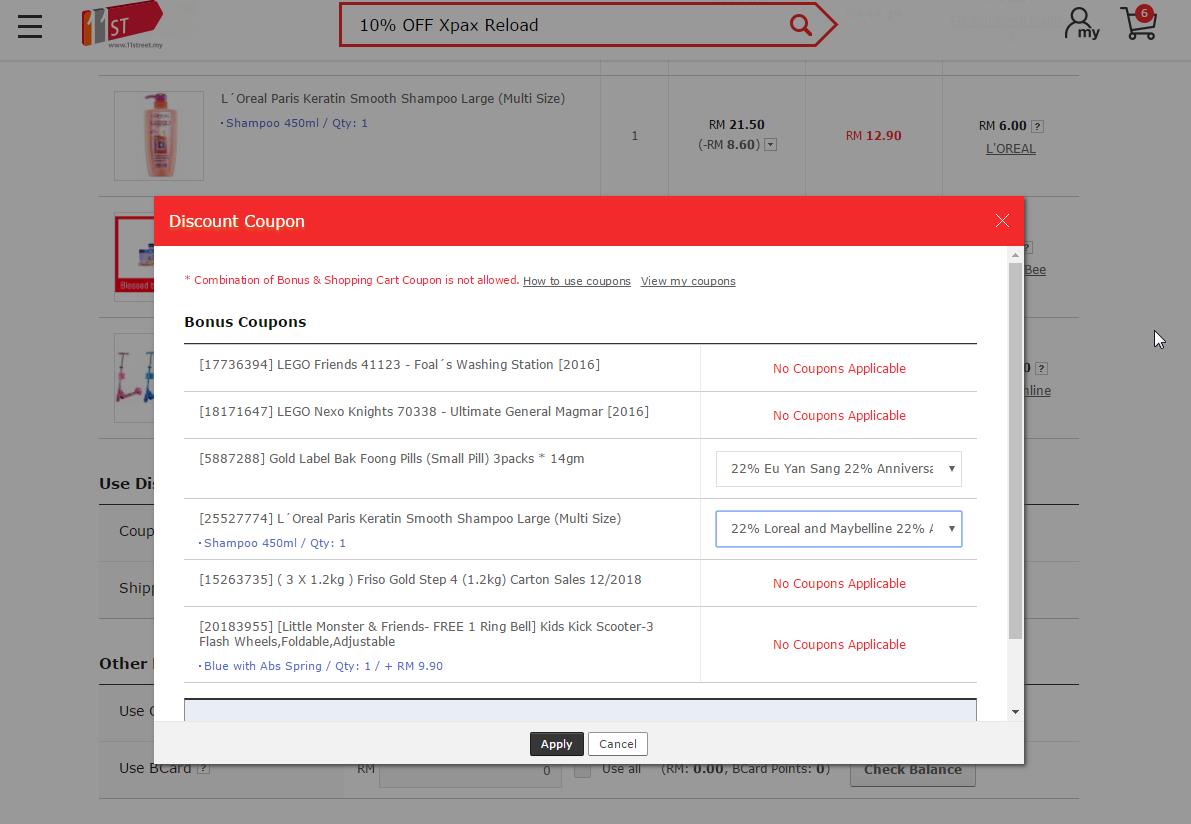This screenshot has height=824, width=1191.
Task: Click the Friso Gold Step 4 row text
Action: point(420,579)
